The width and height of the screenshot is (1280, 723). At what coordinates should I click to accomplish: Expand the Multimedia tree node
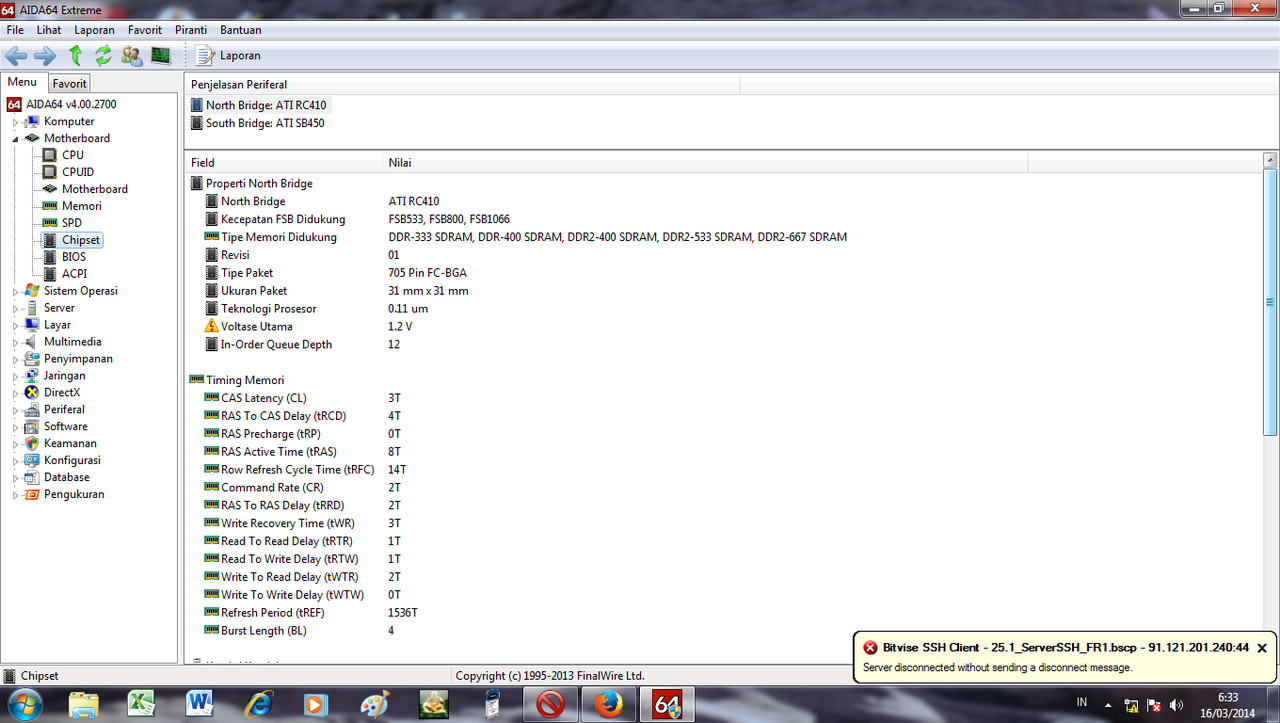coord(15,343)
